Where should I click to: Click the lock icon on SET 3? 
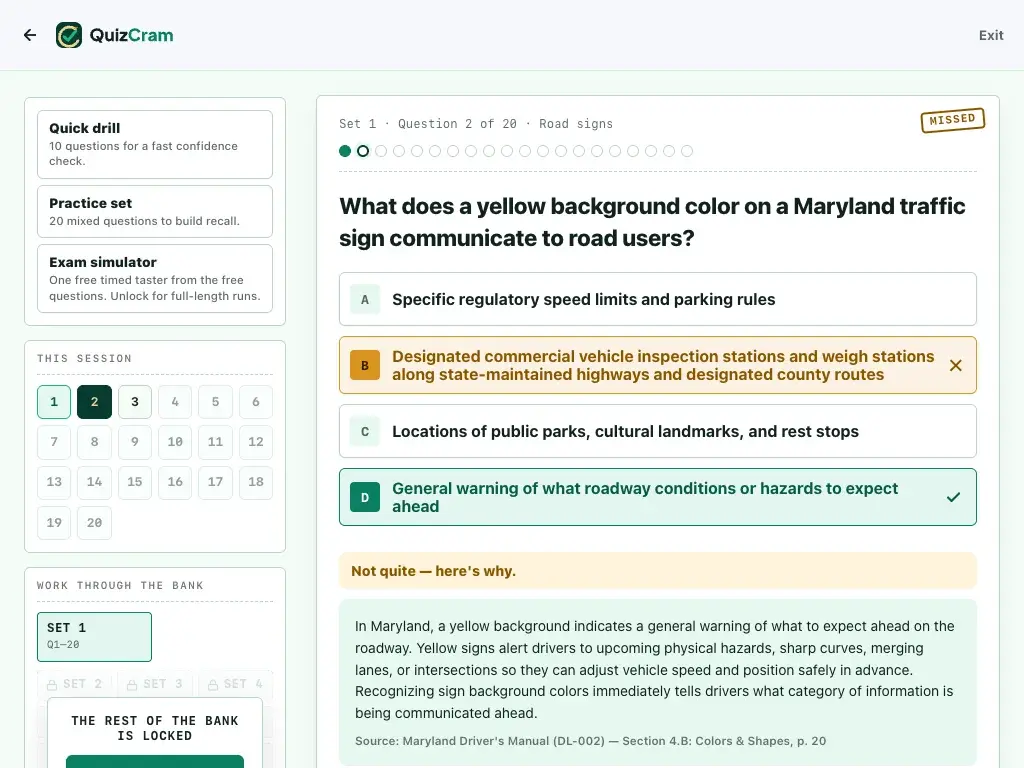pos(132,684)
